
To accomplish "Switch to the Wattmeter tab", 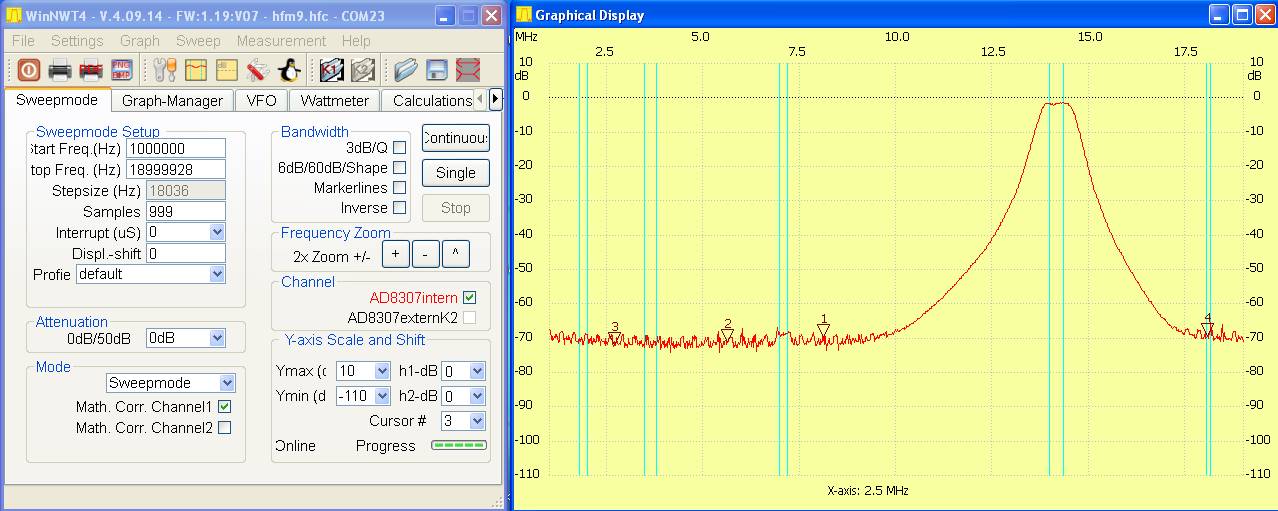I will pos(335,100).
